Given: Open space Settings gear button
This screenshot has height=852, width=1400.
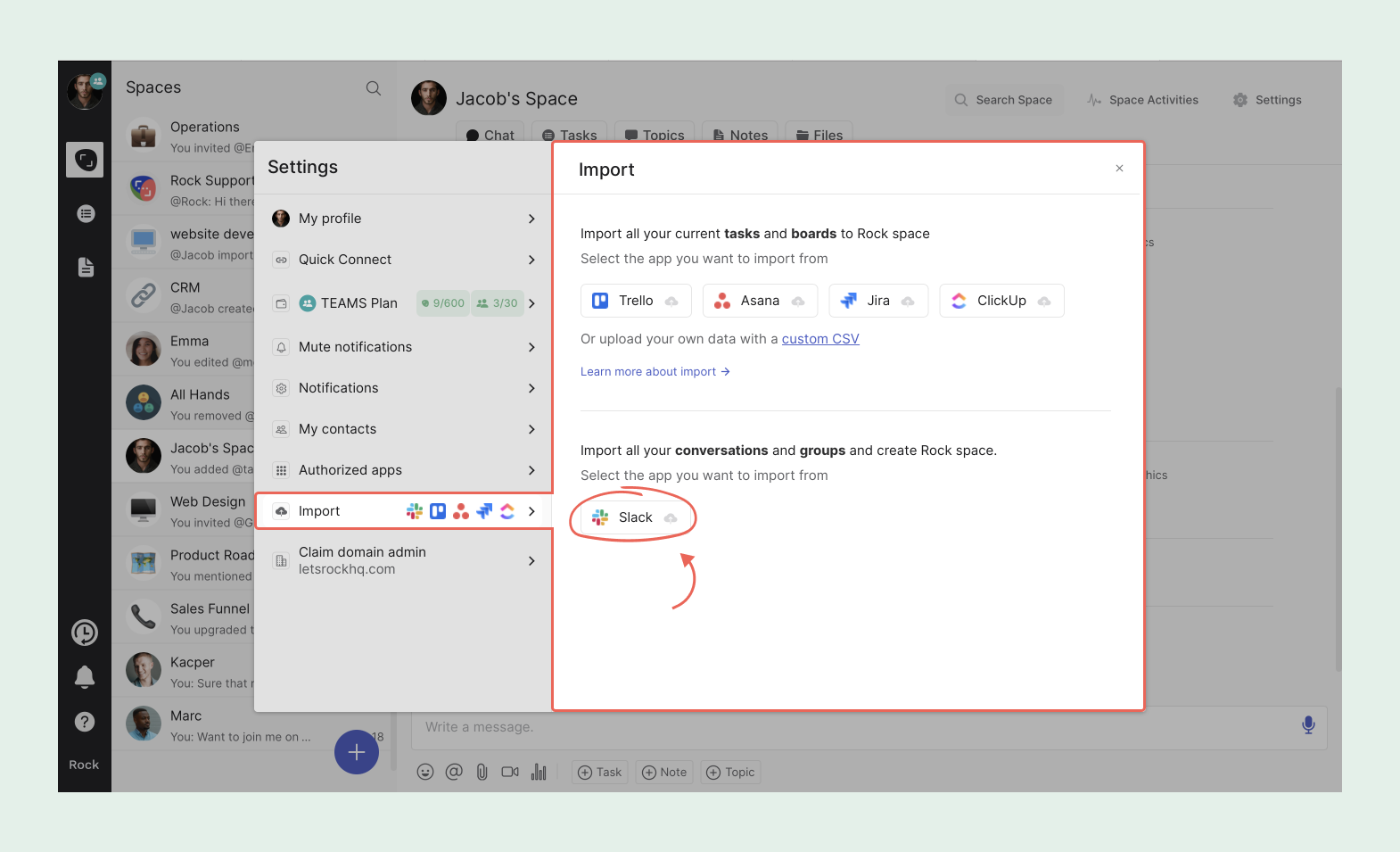Looking at the screenshot, I should click(x=1267, y=100).
